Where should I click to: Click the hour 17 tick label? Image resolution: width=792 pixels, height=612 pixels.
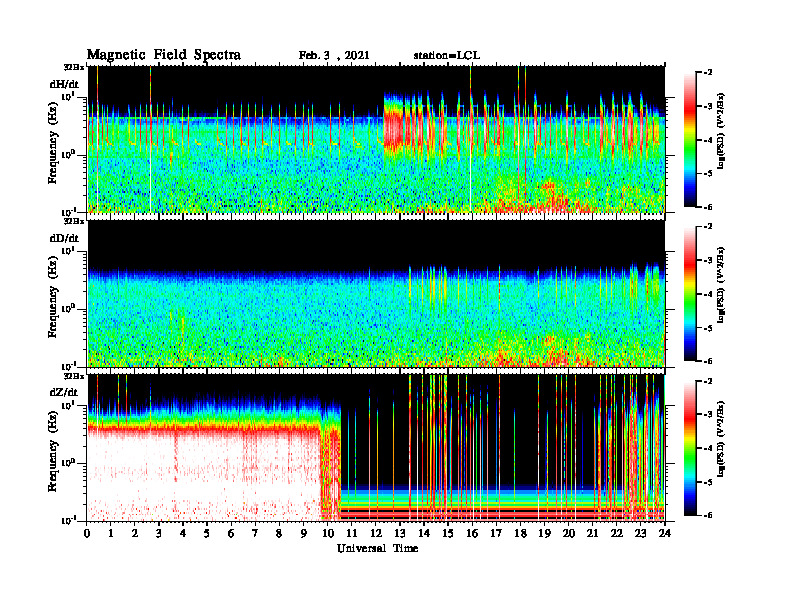tap(496, 533)
